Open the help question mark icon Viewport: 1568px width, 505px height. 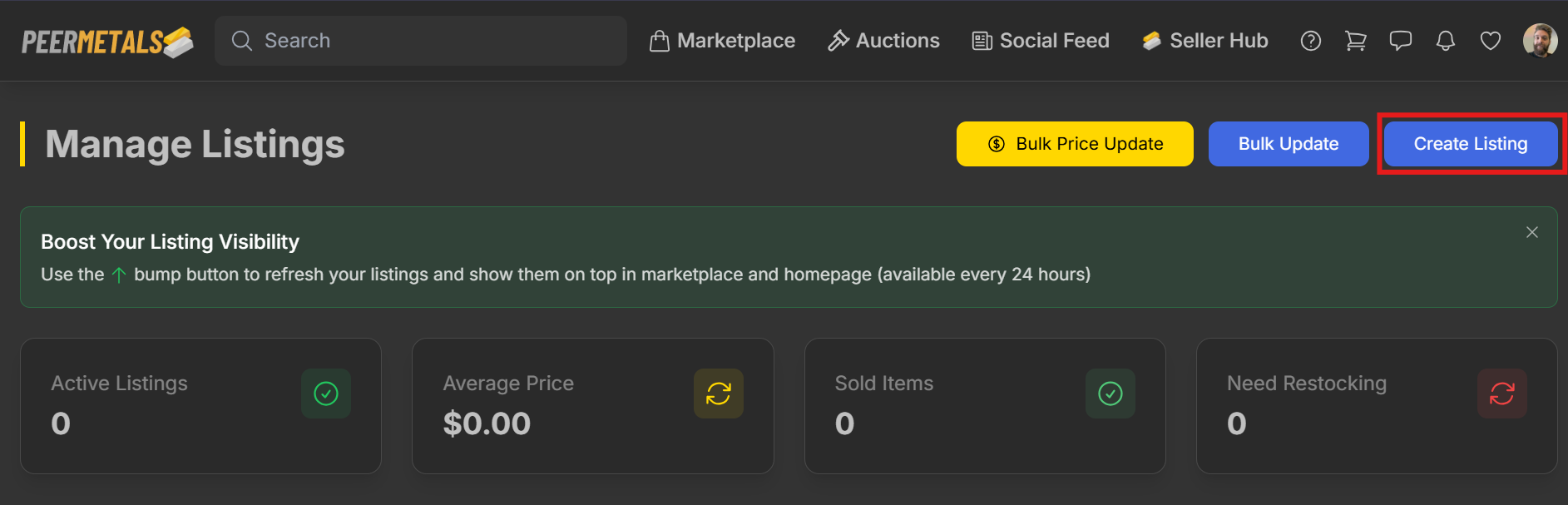1311,41
